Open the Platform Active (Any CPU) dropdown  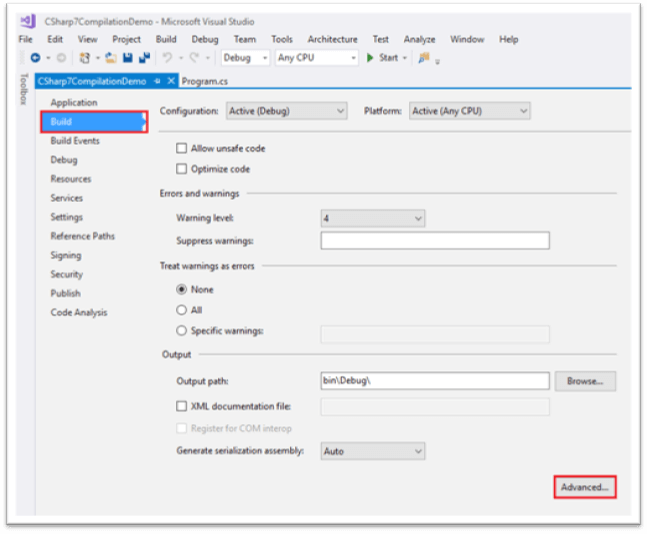(470, 111)
